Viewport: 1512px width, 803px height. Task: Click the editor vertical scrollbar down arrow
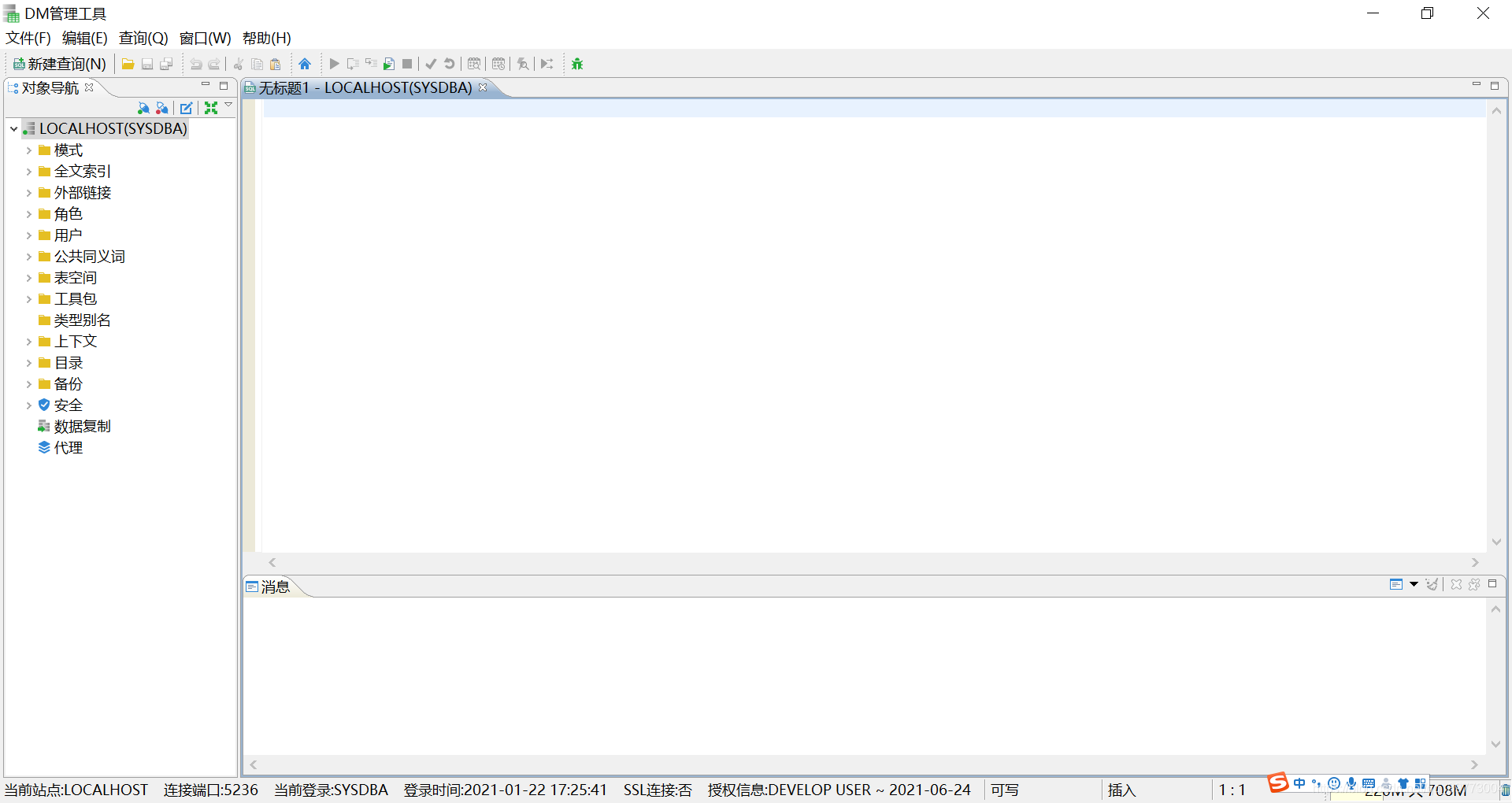pyautogui.click(x=1496, y=542)
